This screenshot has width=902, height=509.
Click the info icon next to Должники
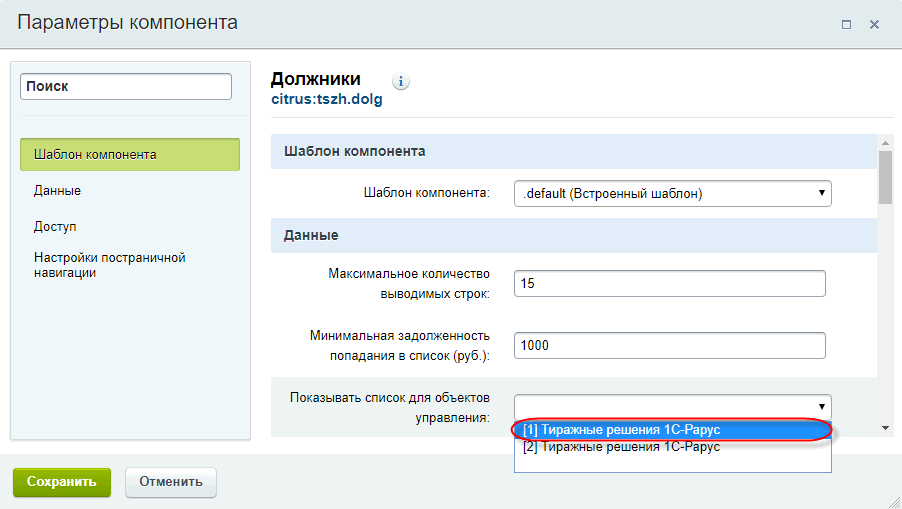point(401,82)
